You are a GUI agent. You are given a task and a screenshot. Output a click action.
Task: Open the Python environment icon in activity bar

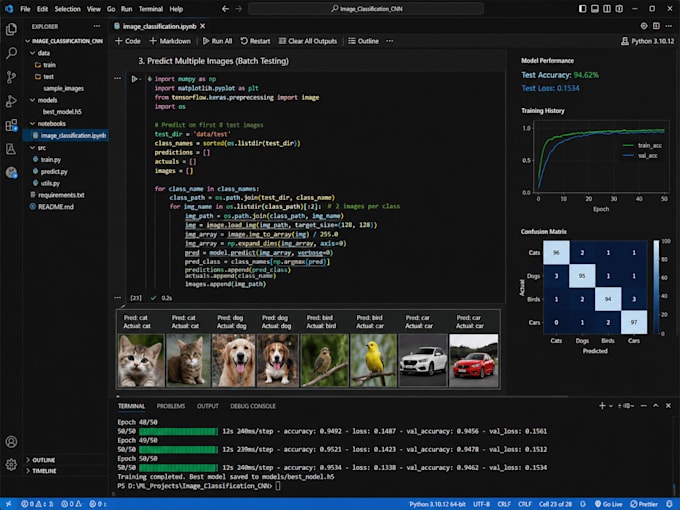(11, 173)
